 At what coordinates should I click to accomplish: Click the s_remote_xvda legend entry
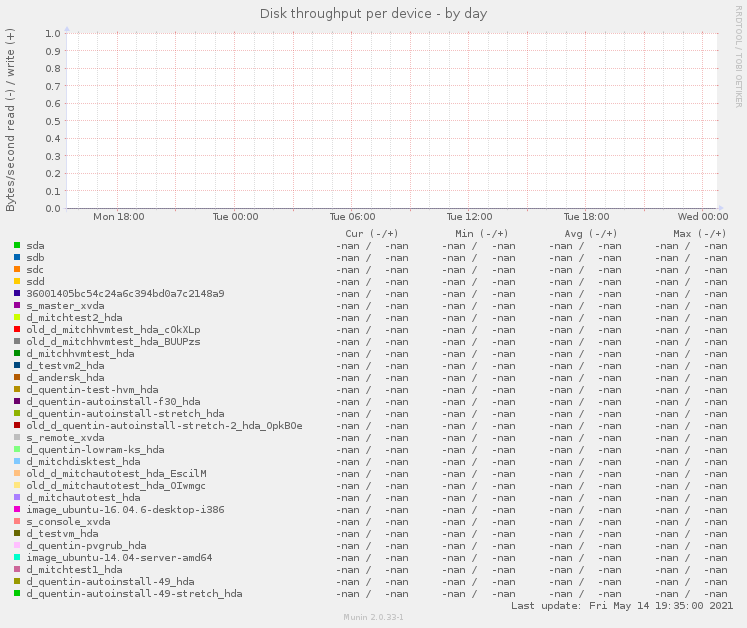pos(65,437)
